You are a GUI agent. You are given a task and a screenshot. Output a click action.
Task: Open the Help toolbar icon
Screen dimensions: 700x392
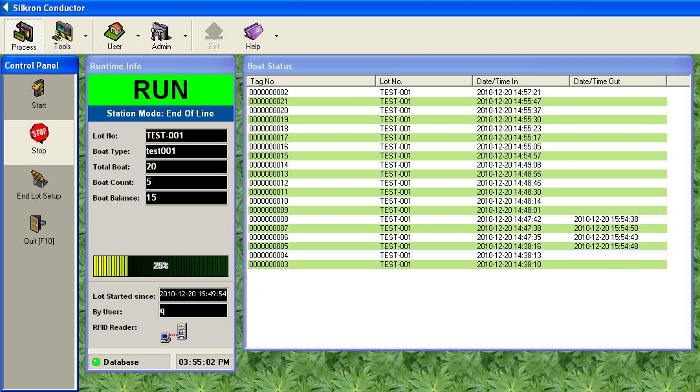[x=253, y=36]
